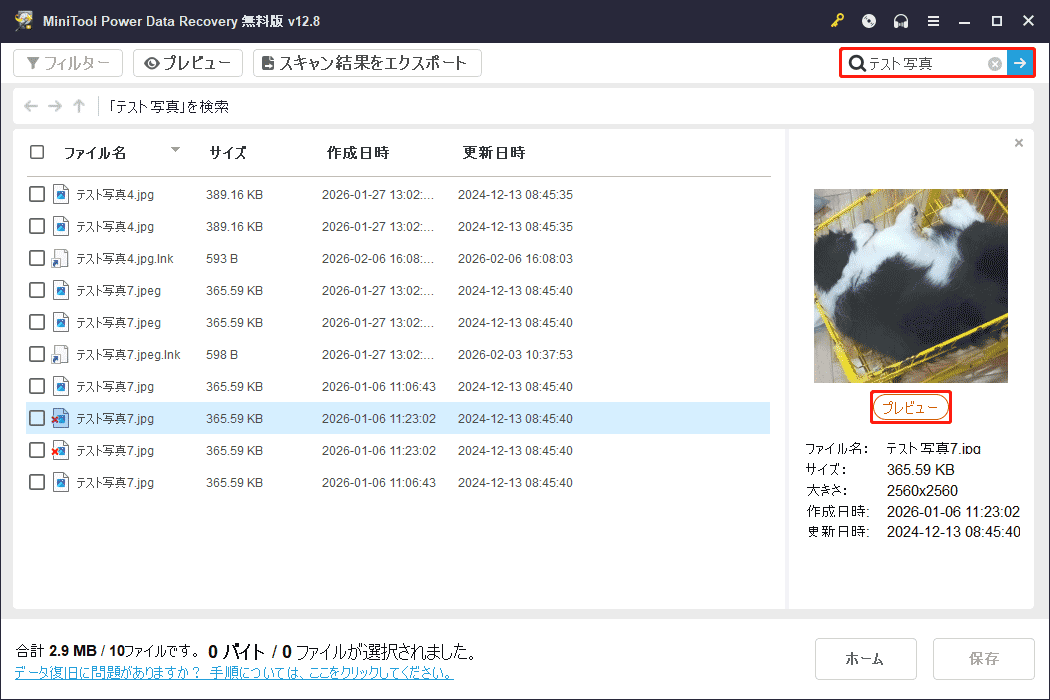The width and height of the screenshot is (1050, 700).
Task: Open the hamburger menu in title bar
Action: pyautogui.click(x=932, y=20)
